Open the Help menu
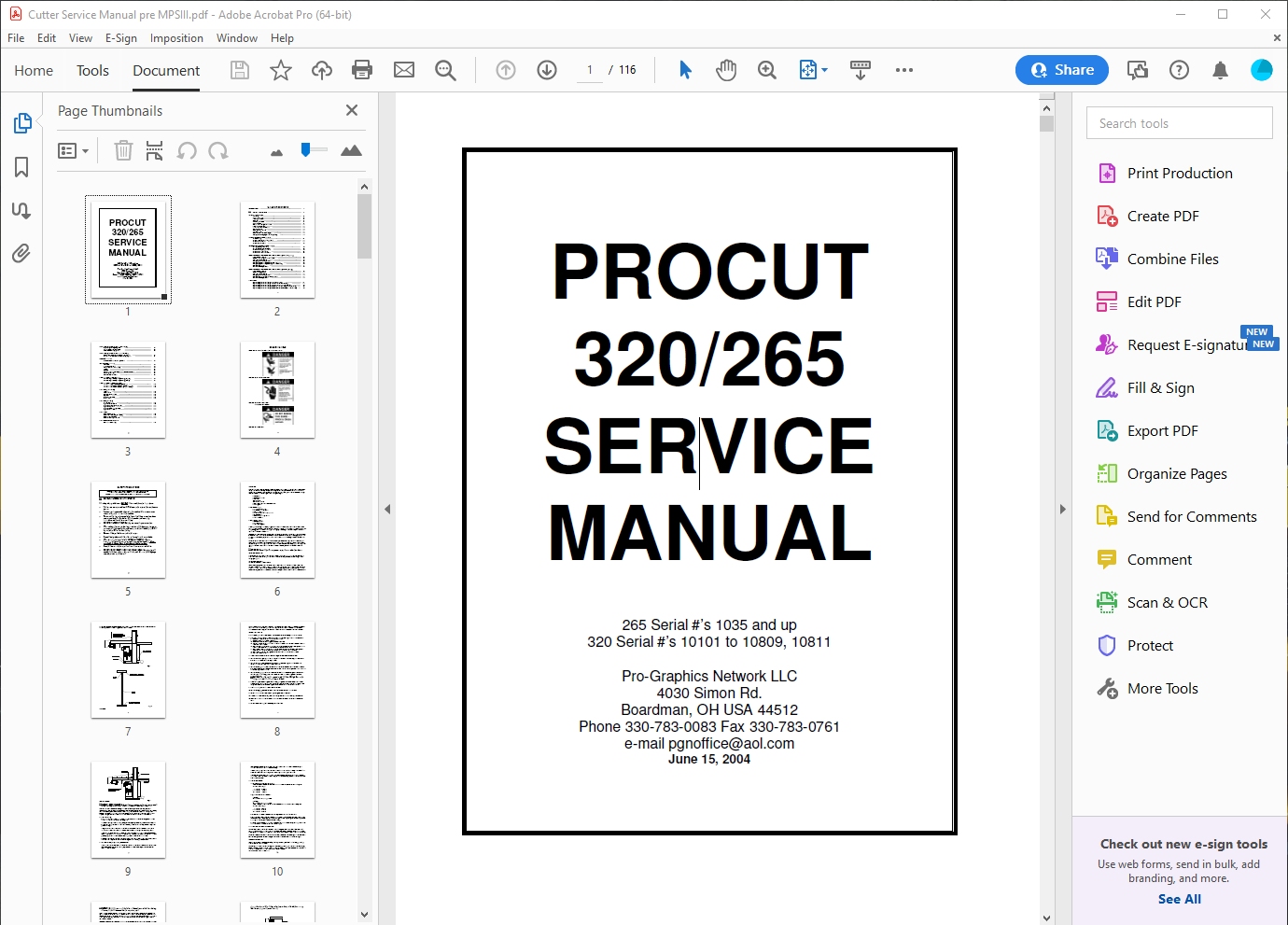The height and width of the screenshot is (925, 1288). click(x=282, y=38)
